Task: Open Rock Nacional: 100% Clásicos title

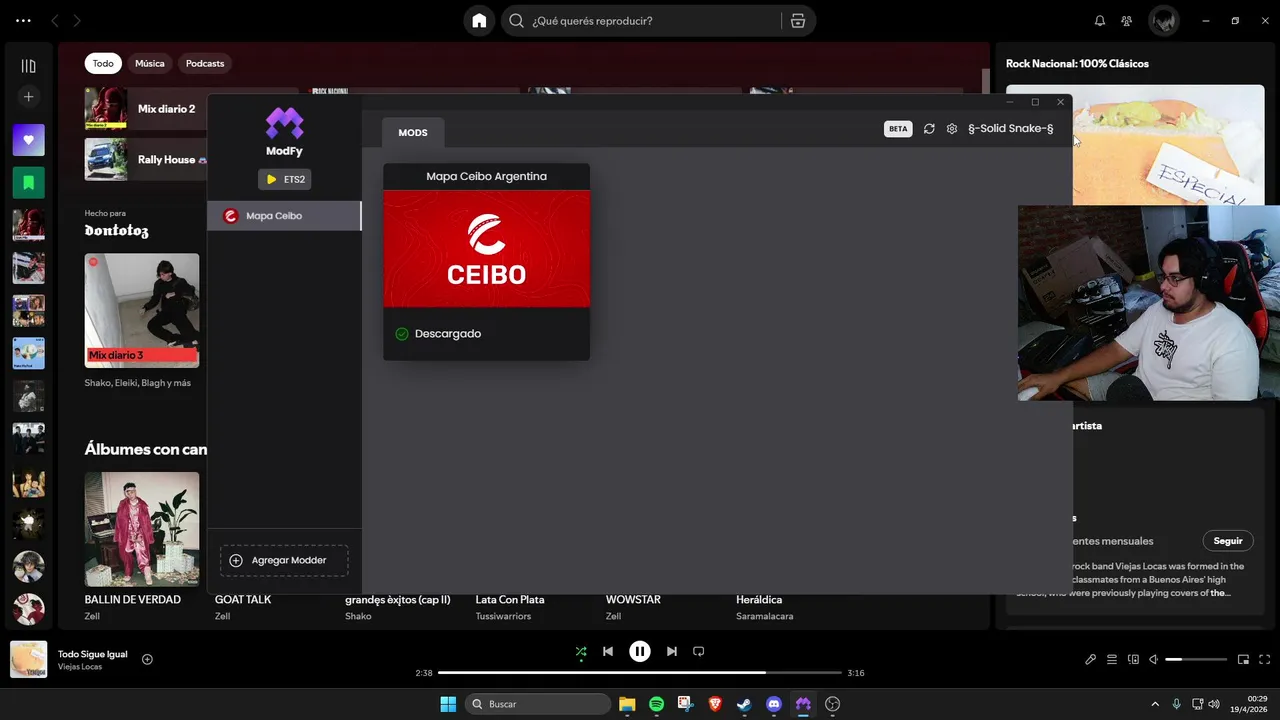Action: click(x=1077, y=64)
